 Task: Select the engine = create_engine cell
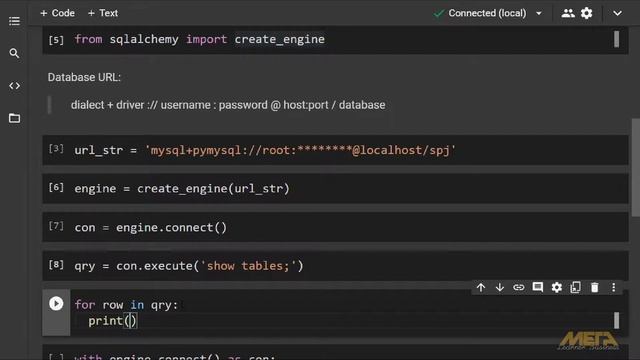click(x=335, y=189)
